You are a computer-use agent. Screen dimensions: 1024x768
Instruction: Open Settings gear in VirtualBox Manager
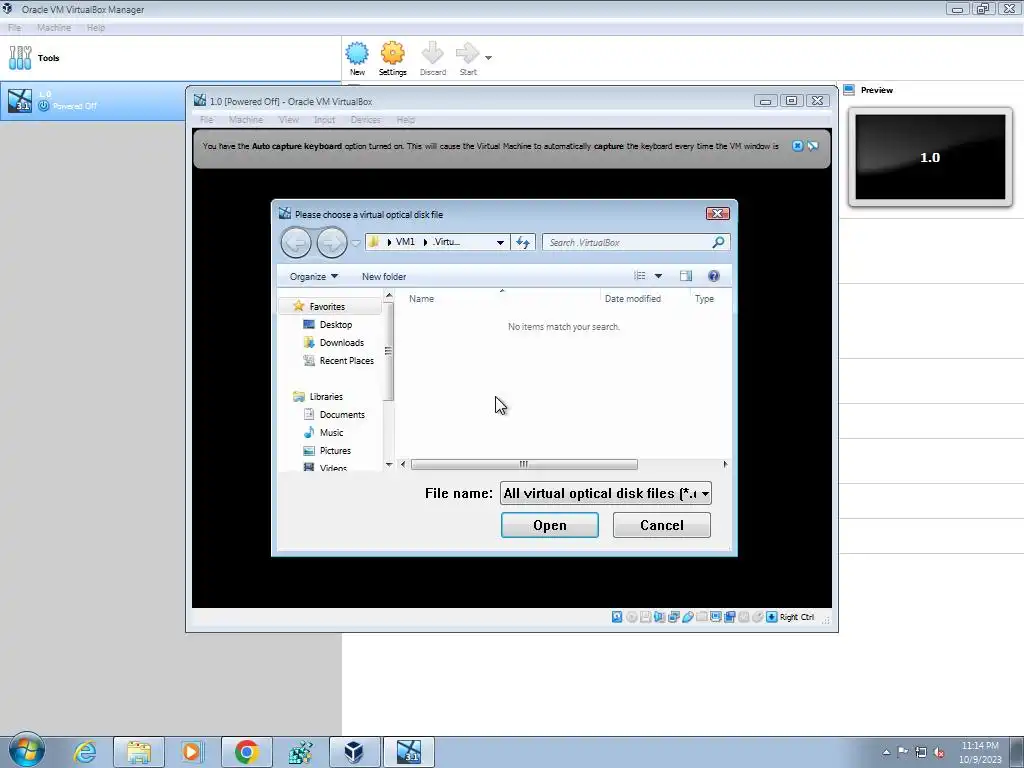tap(392, 59)
